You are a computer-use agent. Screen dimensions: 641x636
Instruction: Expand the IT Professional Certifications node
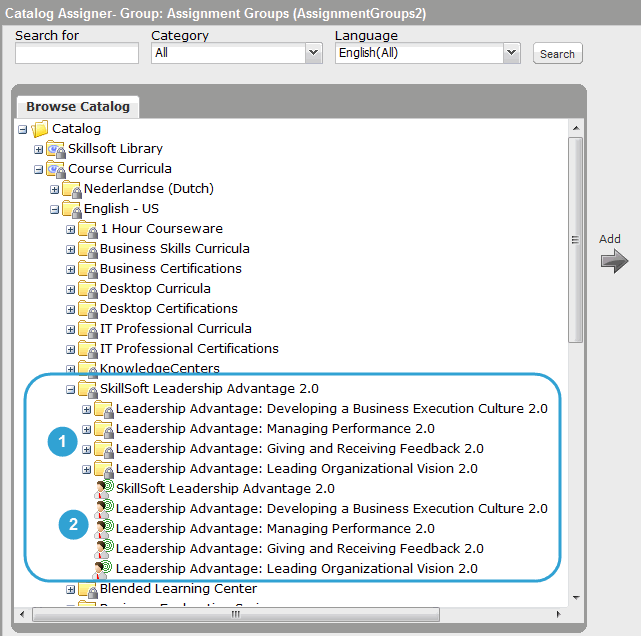point(70,350)
